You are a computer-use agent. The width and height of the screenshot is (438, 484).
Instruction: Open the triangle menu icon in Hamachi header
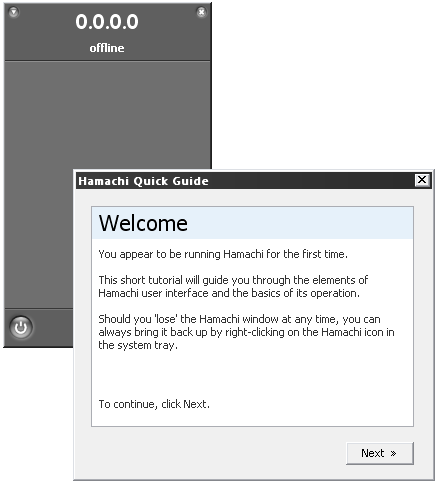14,12
